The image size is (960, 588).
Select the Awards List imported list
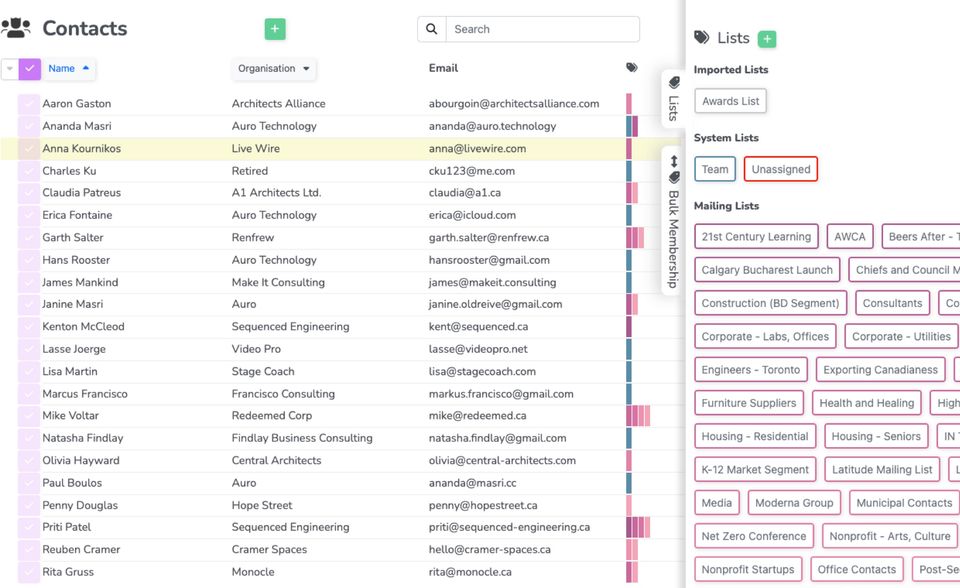pyautogui.click(x=730, y=101)
